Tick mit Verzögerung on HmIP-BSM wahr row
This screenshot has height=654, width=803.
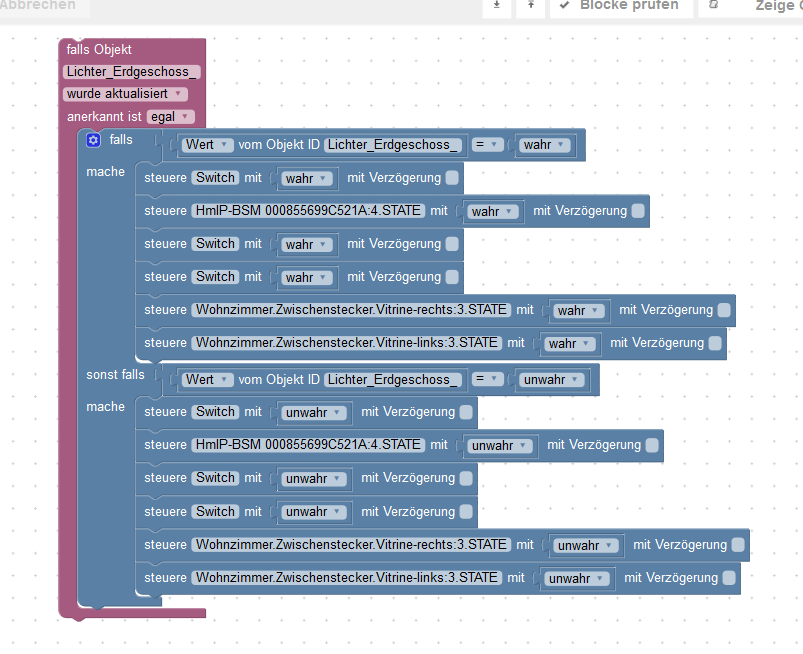(638, 211)
